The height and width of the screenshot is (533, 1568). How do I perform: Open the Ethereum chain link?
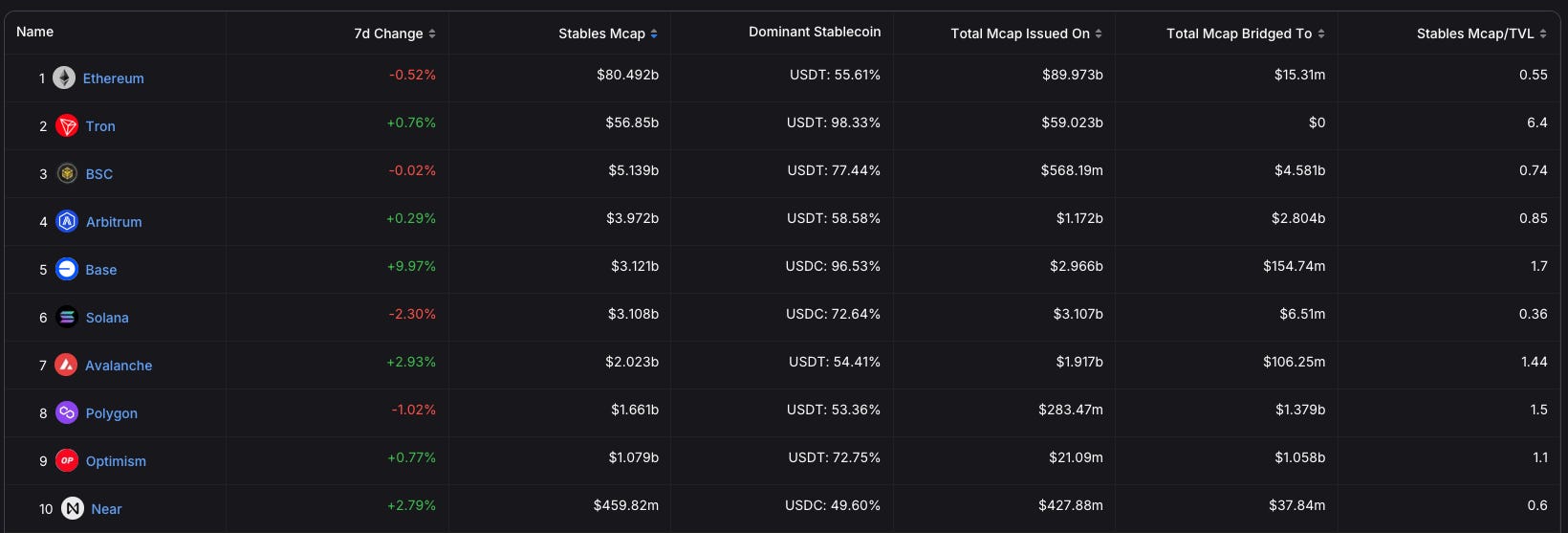(114, 78)
